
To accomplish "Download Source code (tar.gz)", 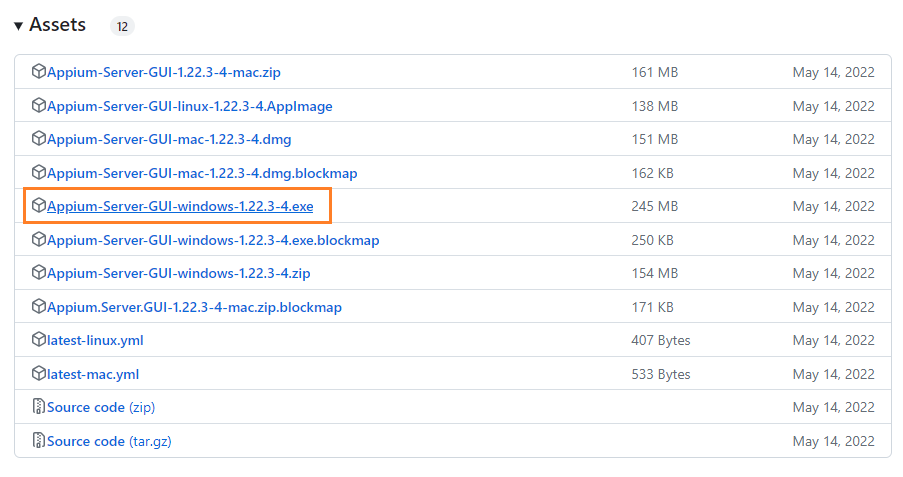I will [x=109, y=441].
